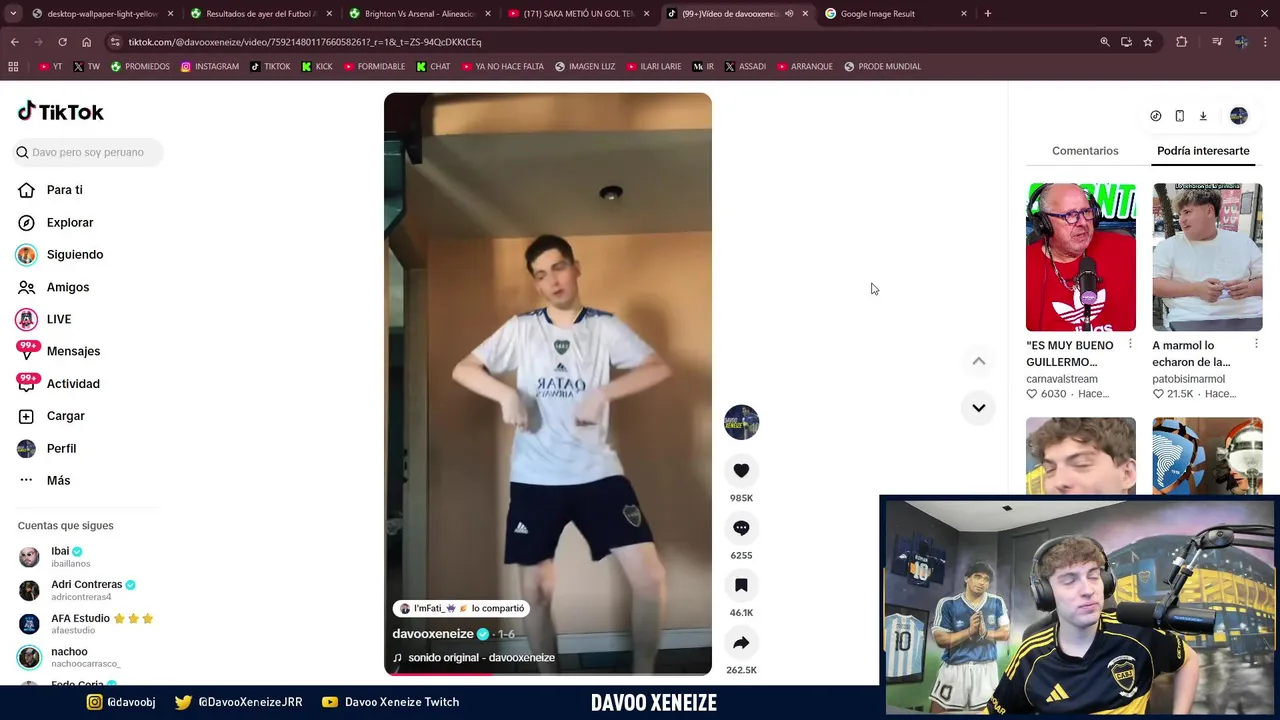Click the browser home button
Screen dimensions: 1280x720
pyautogui.click(x=86, y=42)
